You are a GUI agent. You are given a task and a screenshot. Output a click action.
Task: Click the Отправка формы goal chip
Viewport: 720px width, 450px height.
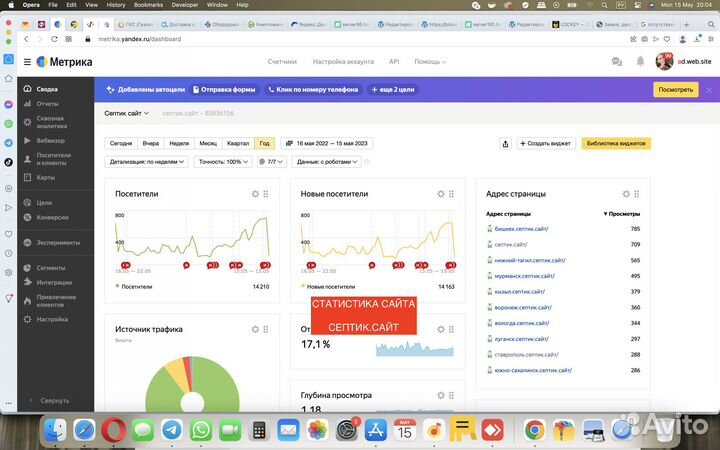tap(224, 90)
